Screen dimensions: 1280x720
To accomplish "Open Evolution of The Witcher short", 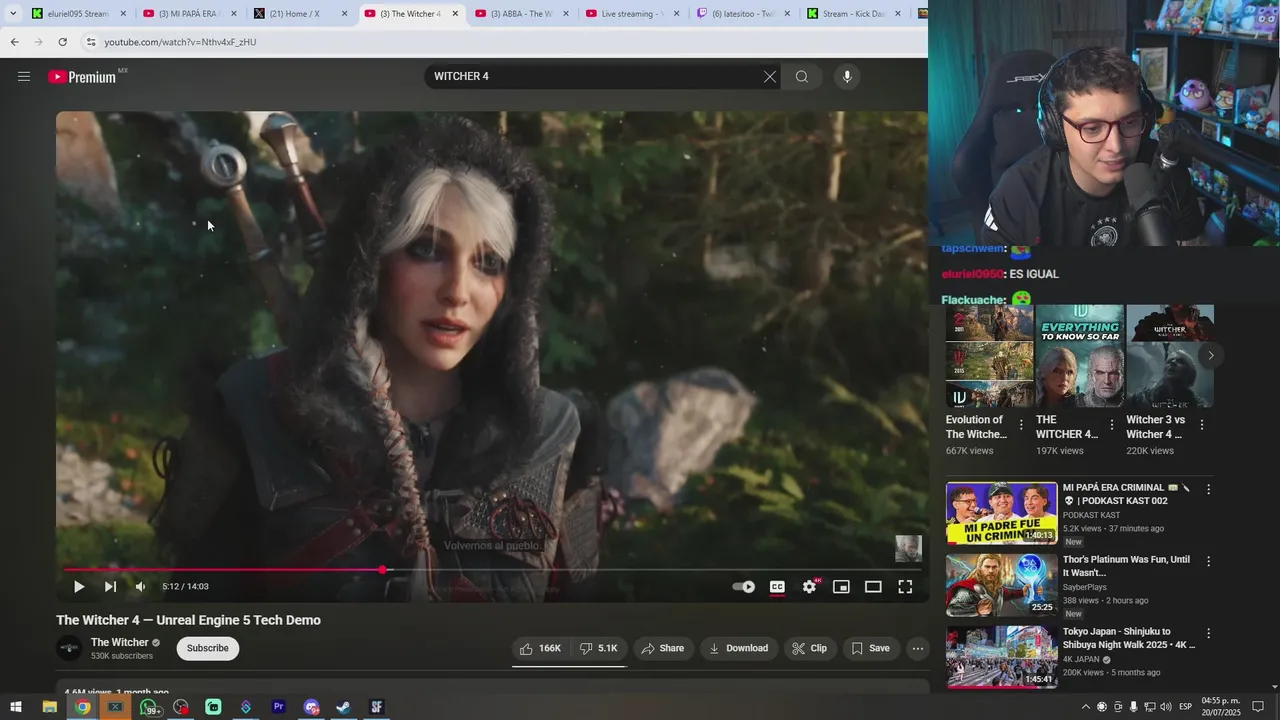I will pos(989,356).
